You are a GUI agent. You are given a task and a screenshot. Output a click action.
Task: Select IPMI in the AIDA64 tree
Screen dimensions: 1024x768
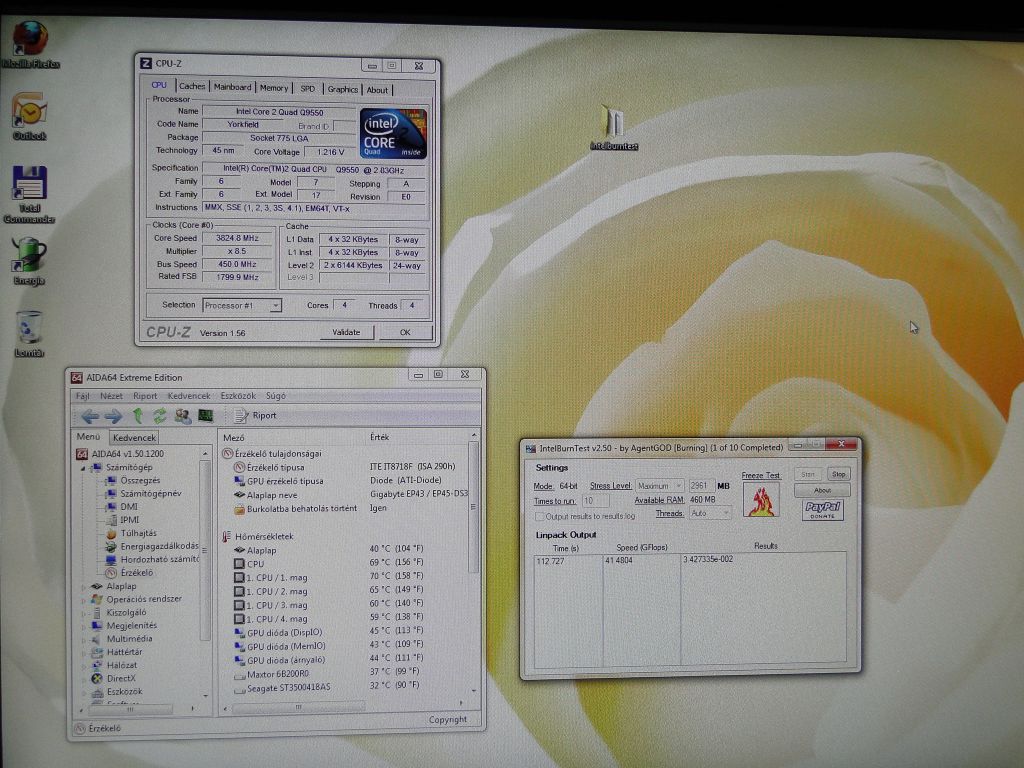click(122, 520)
